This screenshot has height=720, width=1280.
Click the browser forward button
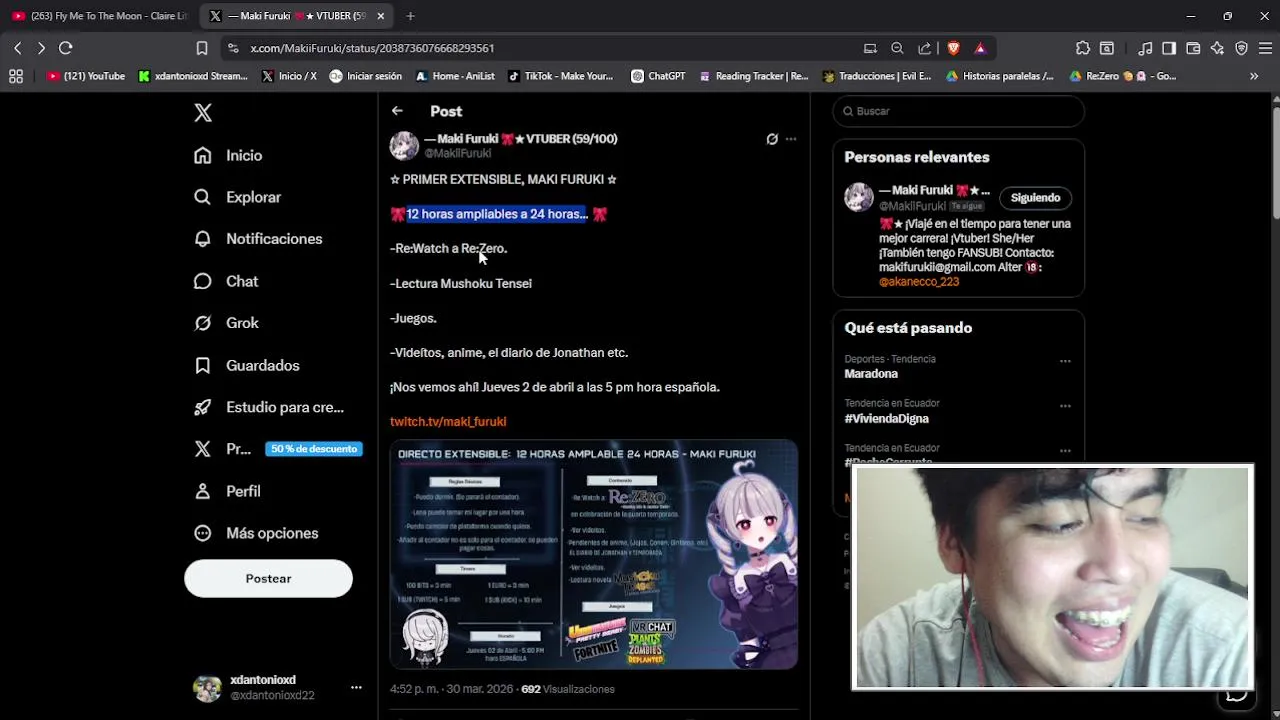click(41, 48)
